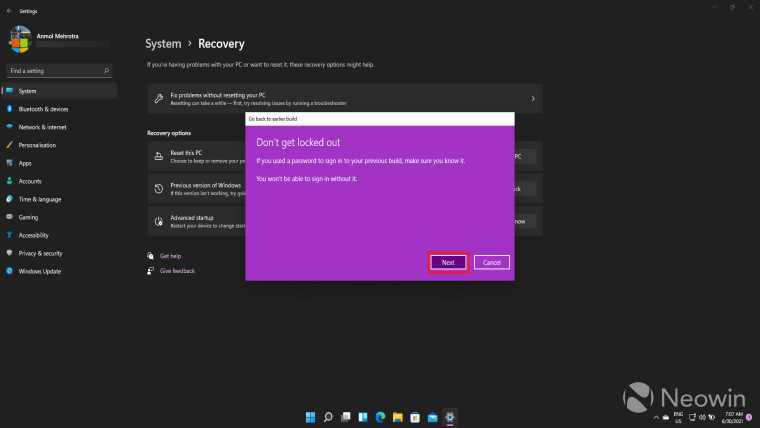Click the ENG US language indicator

pos(678,417)
